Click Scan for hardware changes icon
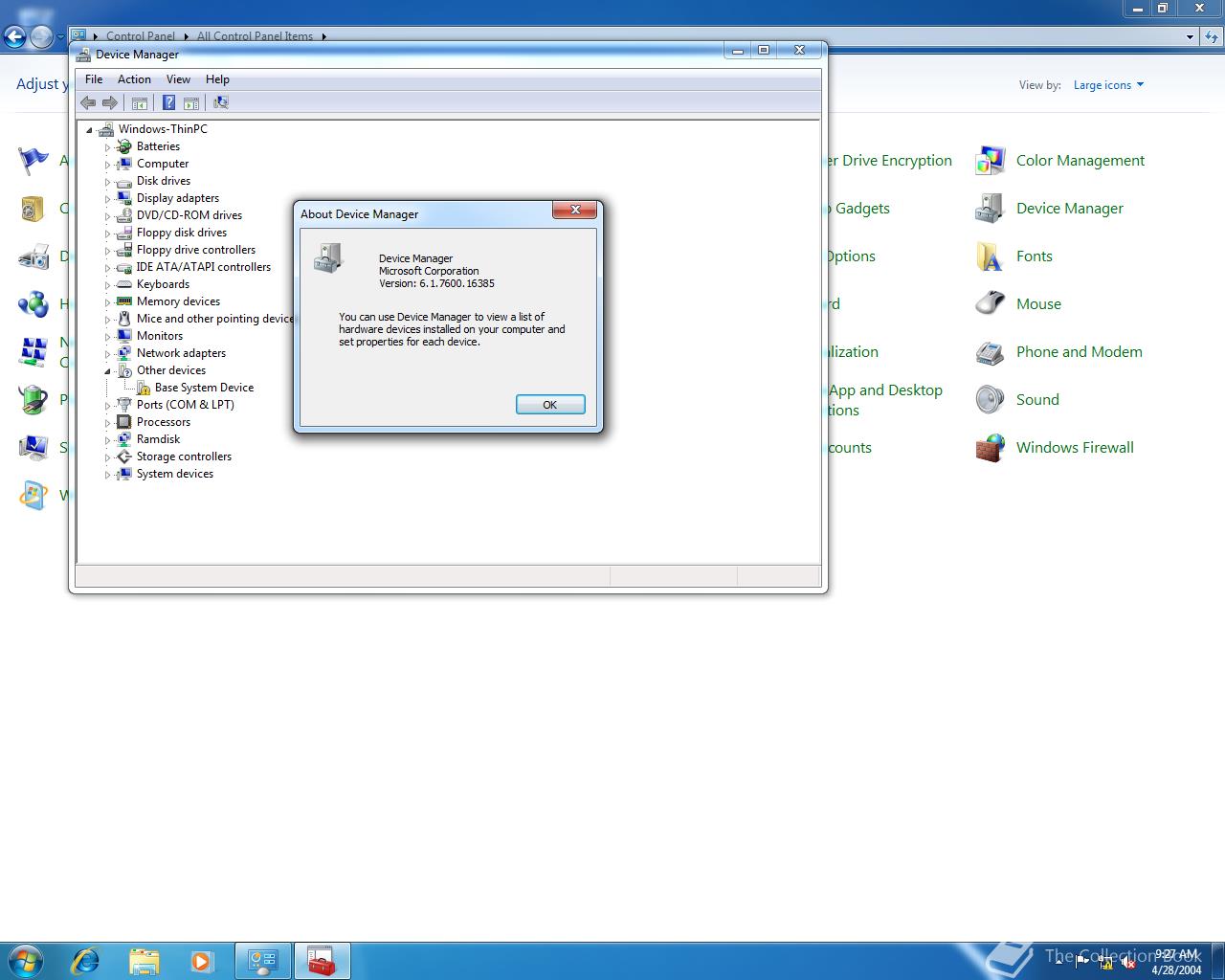This screenshot has height=980, width=1225. [x=221, y=102]
